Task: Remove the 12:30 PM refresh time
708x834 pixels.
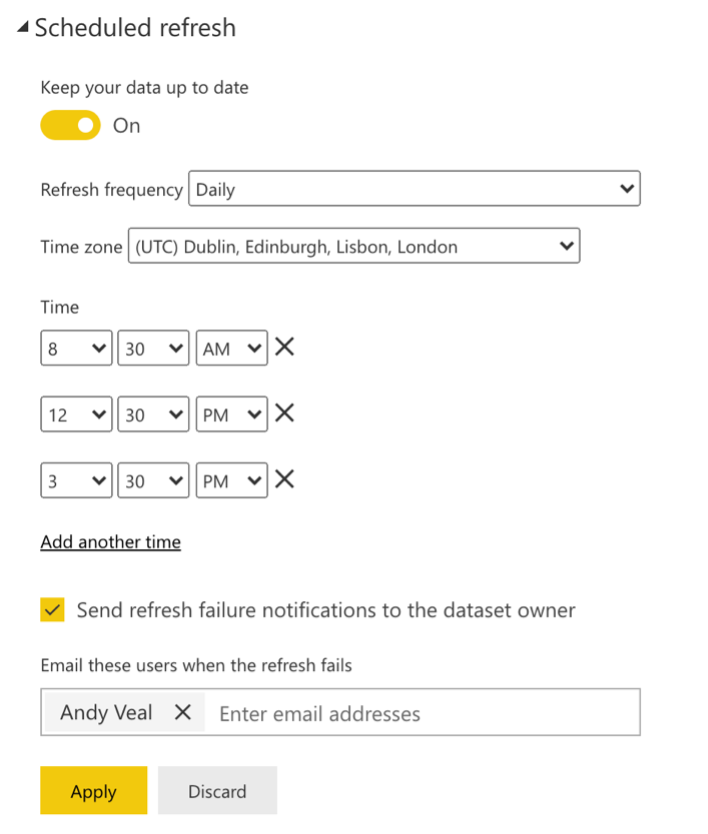Action: [285, 413]
